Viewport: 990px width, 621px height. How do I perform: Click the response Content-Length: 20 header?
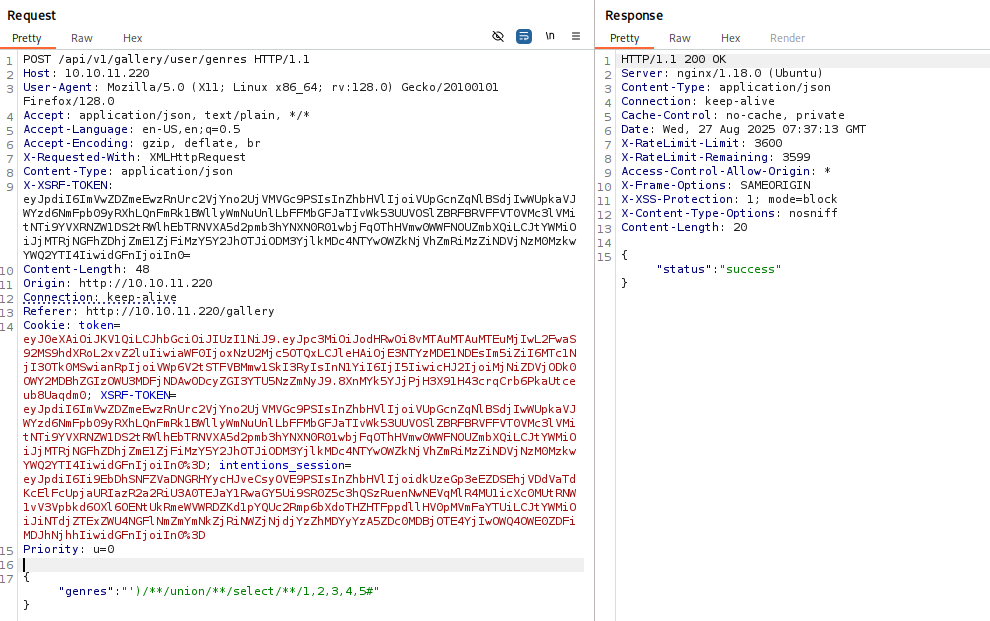[x=684, y=227]
